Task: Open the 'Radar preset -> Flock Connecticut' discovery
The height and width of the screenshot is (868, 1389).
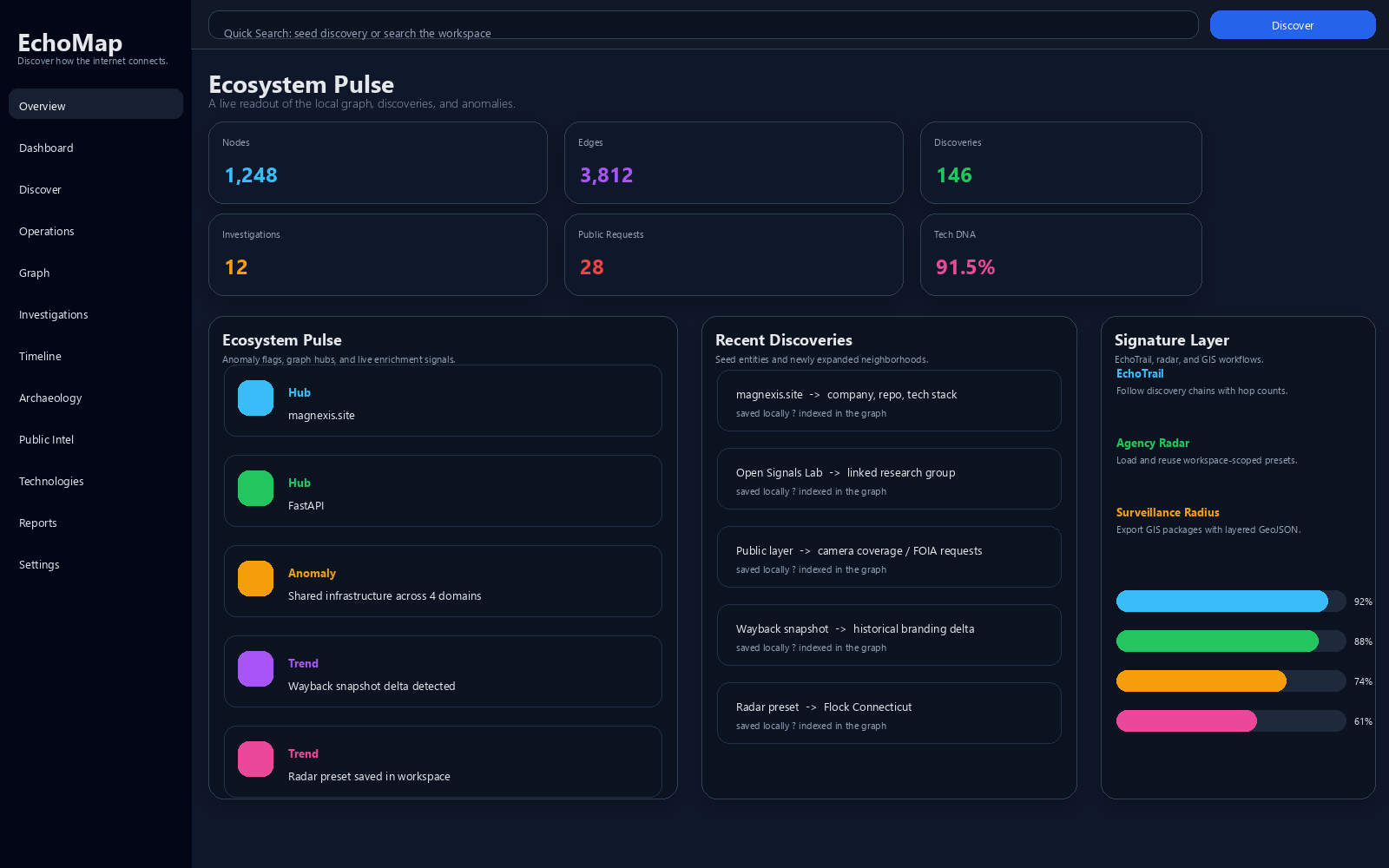Action: point(889,713)
